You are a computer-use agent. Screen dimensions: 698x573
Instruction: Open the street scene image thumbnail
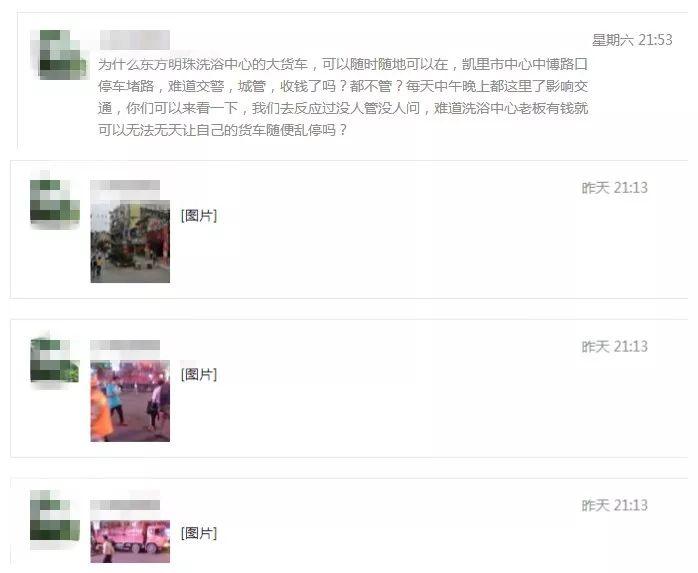click(x=130, y=241)
